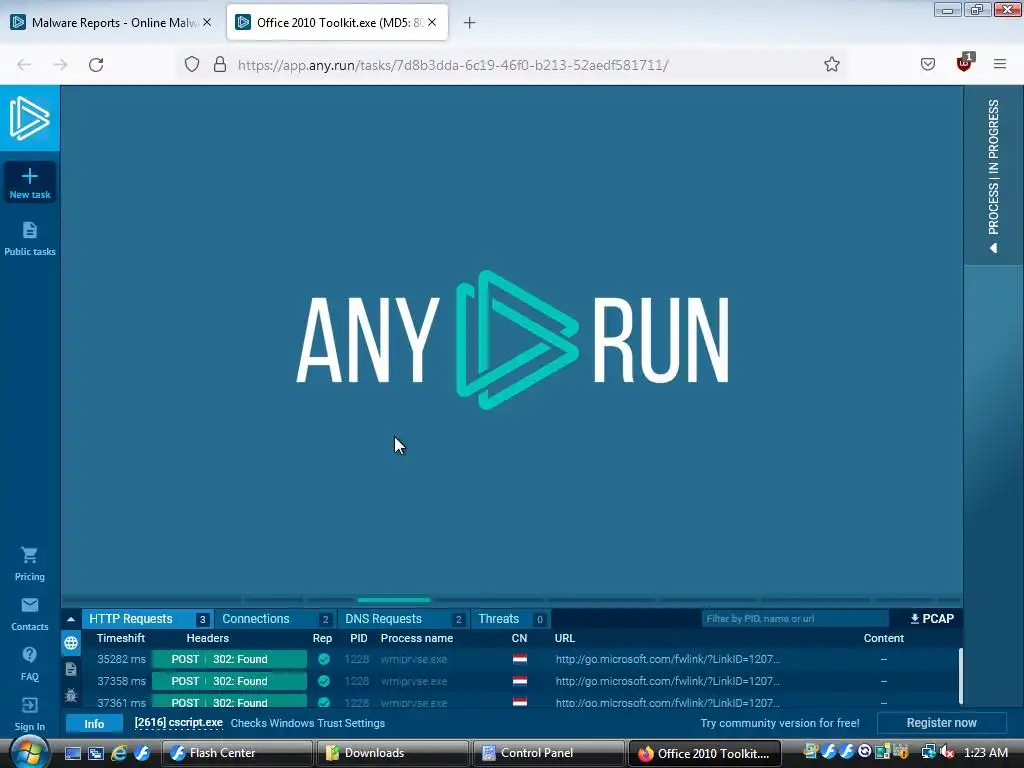Switch to Connections tab

[x=275, y=618]
